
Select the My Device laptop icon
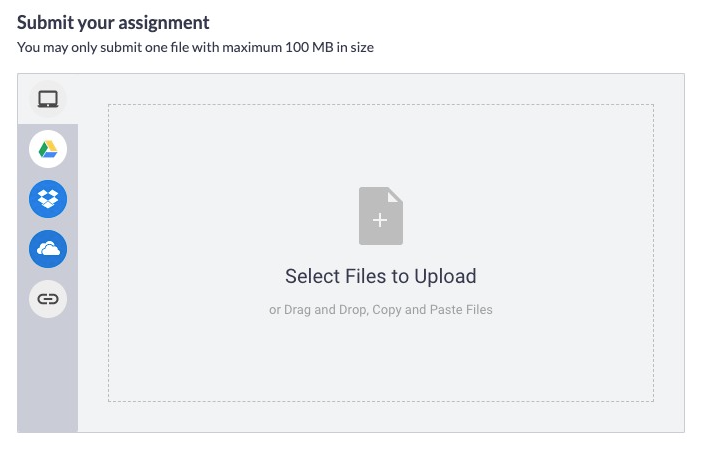48,99
